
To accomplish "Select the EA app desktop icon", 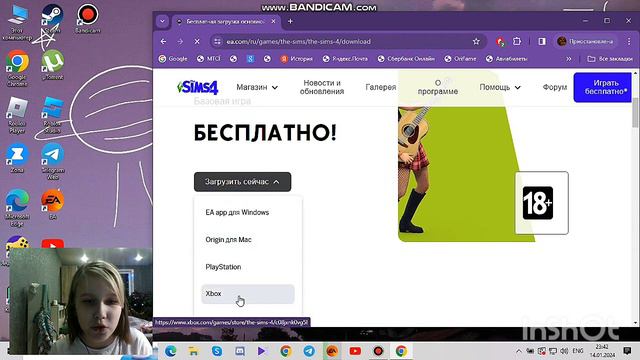I will (52, 204).
